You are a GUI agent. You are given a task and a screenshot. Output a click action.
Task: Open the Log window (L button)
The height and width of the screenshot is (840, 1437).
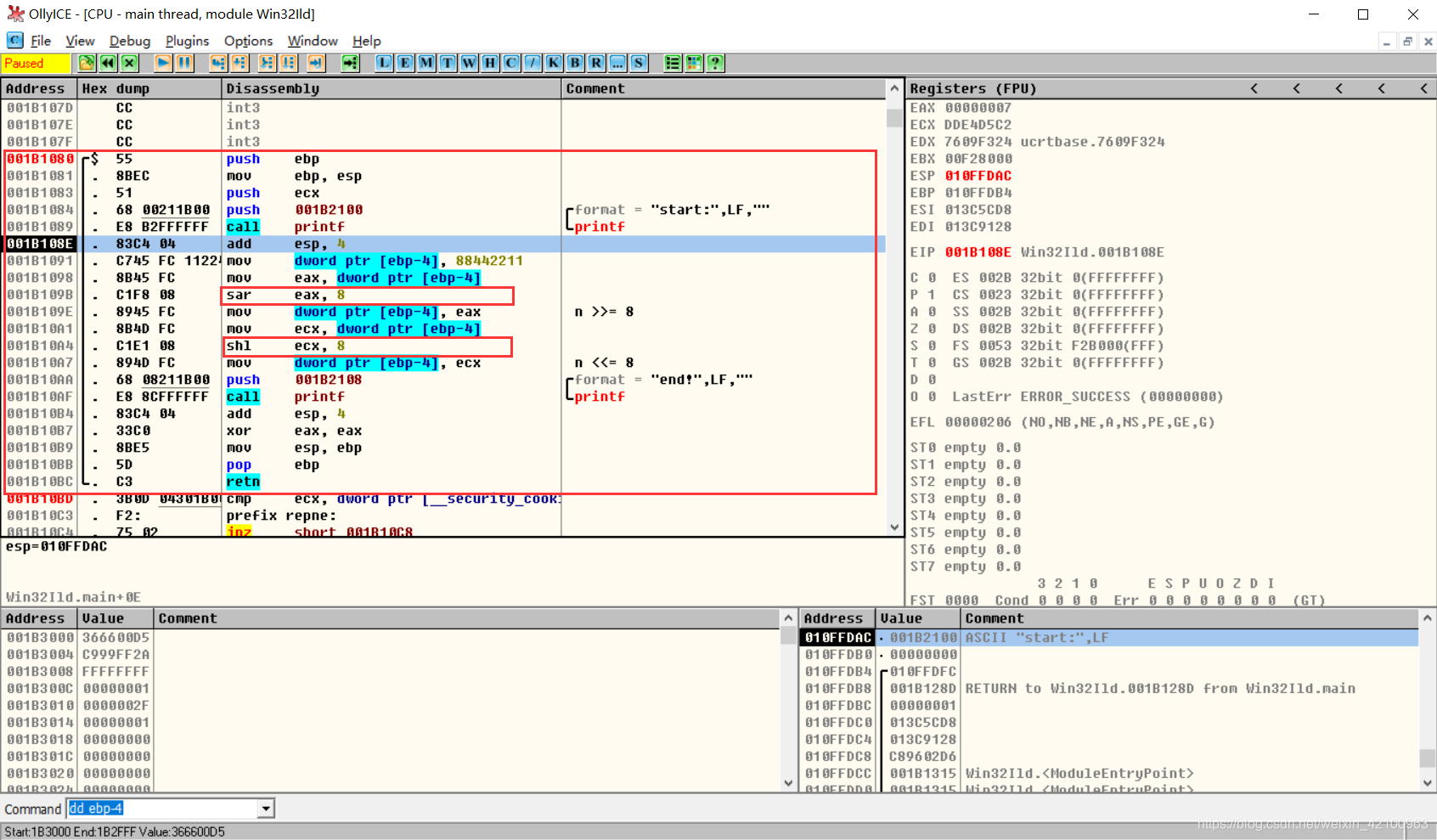point(384,63)
